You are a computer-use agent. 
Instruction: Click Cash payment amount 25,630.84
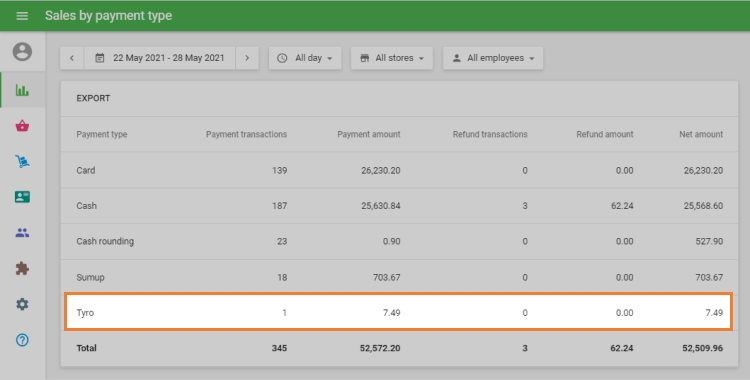(381, 206)
